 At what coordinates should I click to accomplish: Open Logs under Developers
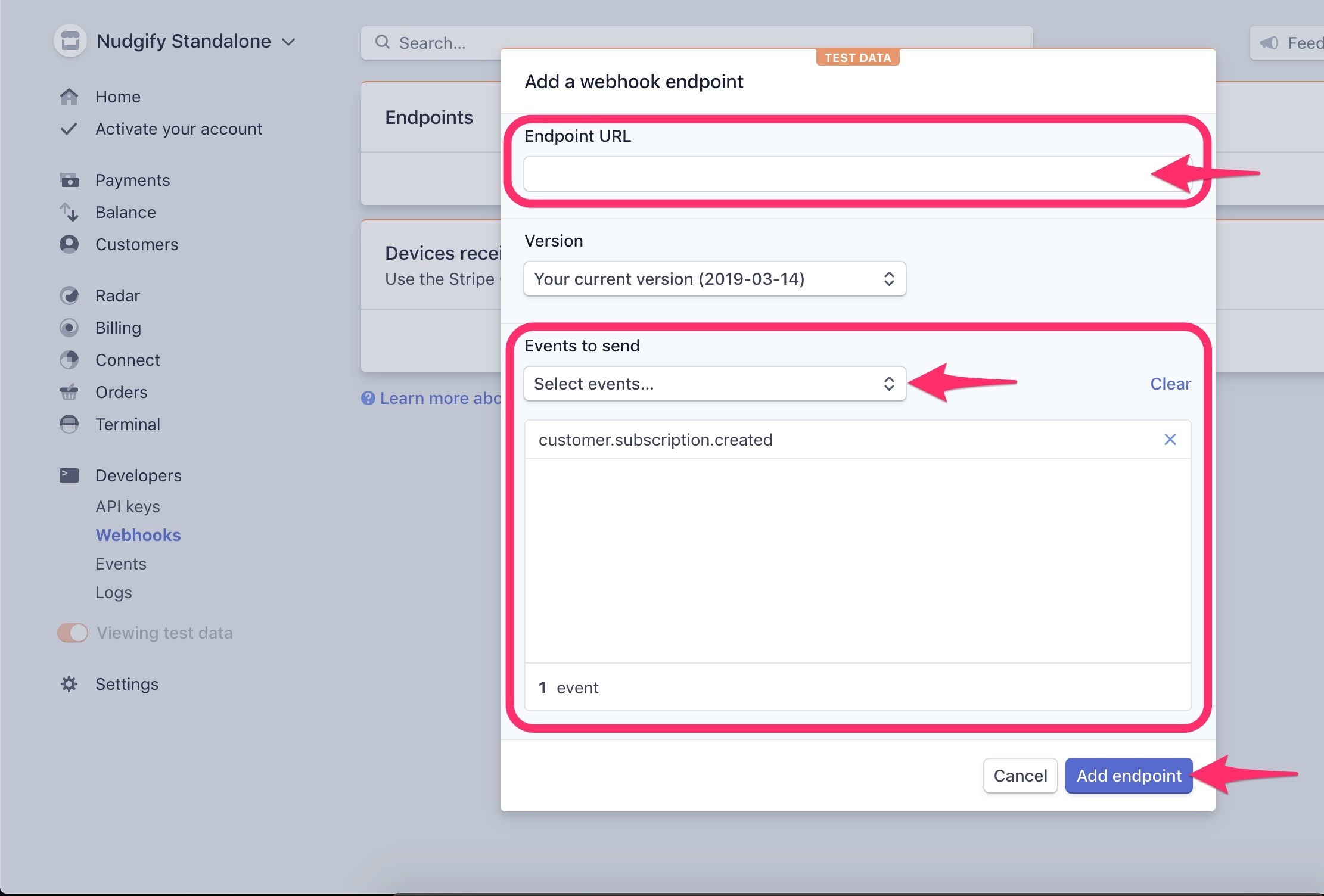pyautogui.click(x=114, y=592)
